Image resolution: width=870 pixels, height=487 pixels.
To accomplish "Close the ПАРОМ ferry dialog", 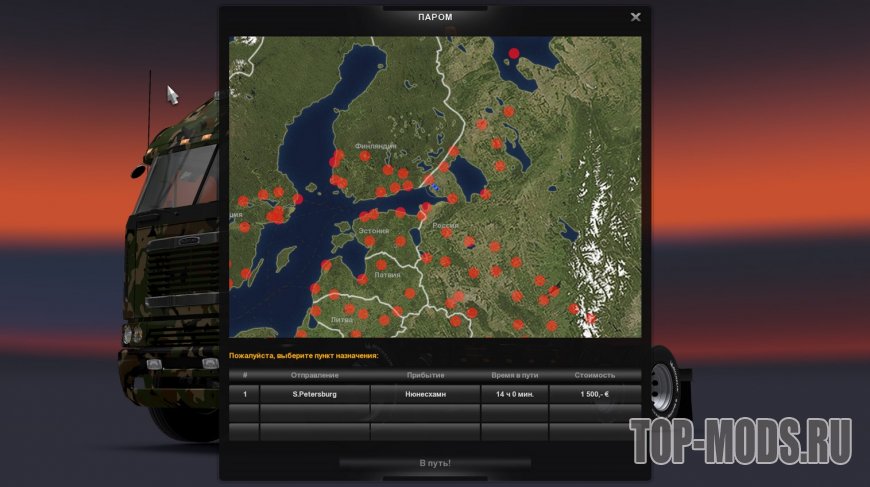I will tap(636, 17).
